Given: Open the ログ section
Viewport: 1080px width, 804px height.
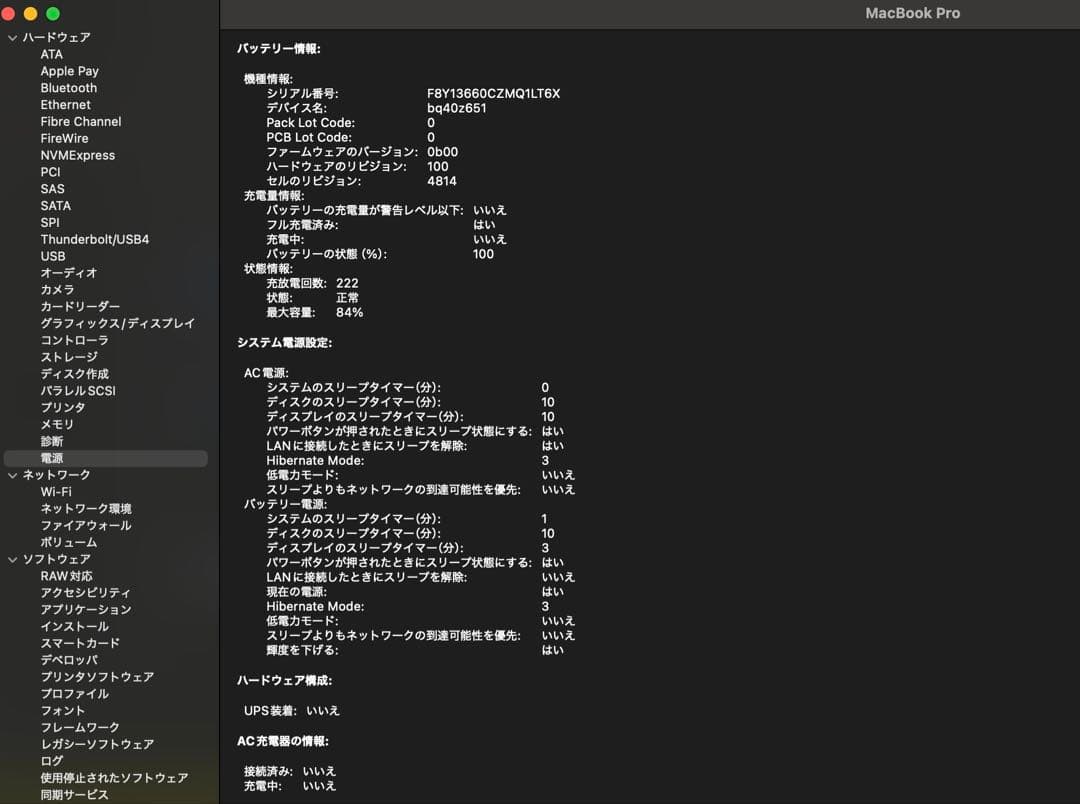Looking at the screenshot, I should click(x=49, y=760).
